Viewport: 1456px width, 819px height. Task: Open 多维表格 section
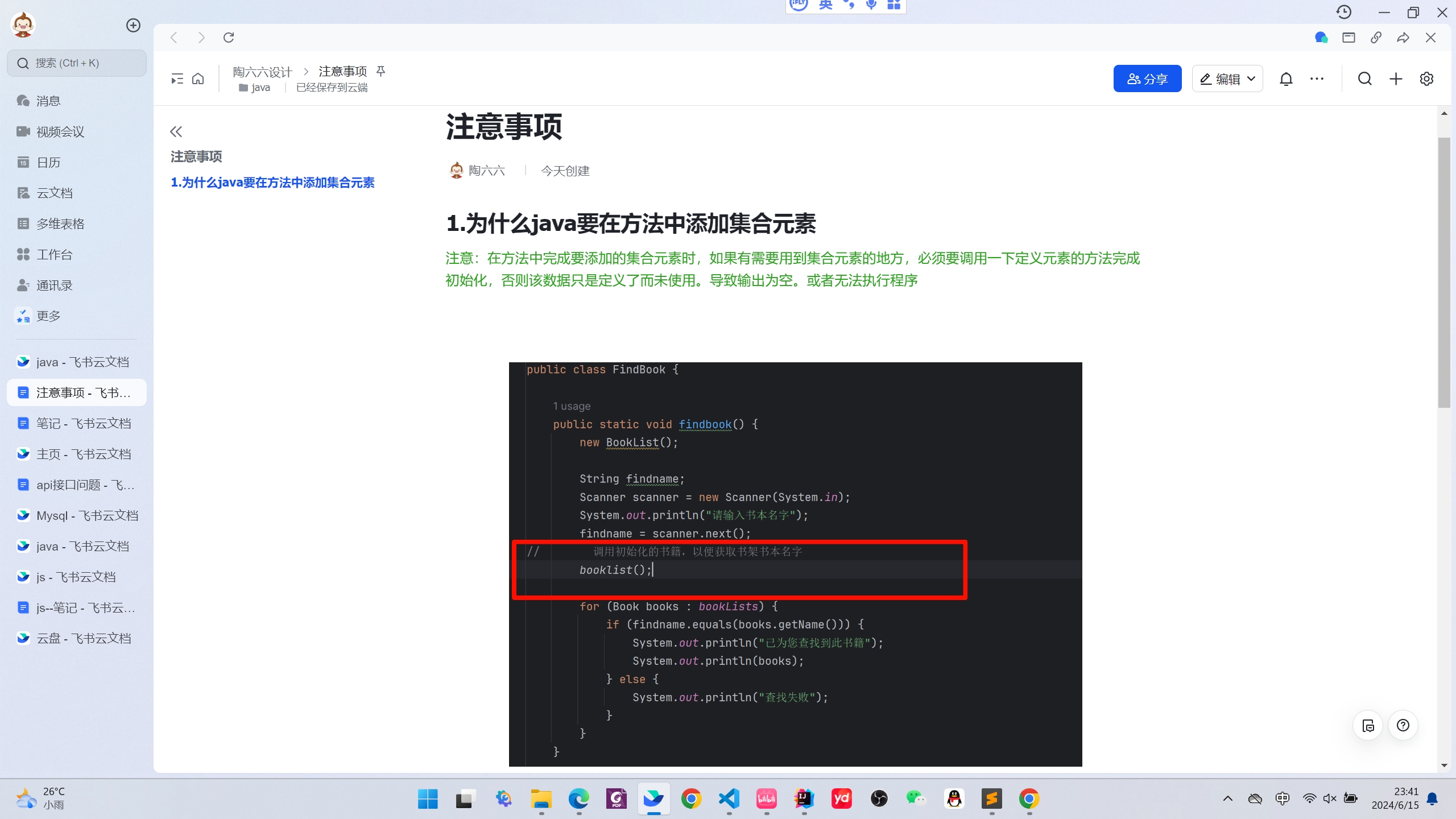77,224
